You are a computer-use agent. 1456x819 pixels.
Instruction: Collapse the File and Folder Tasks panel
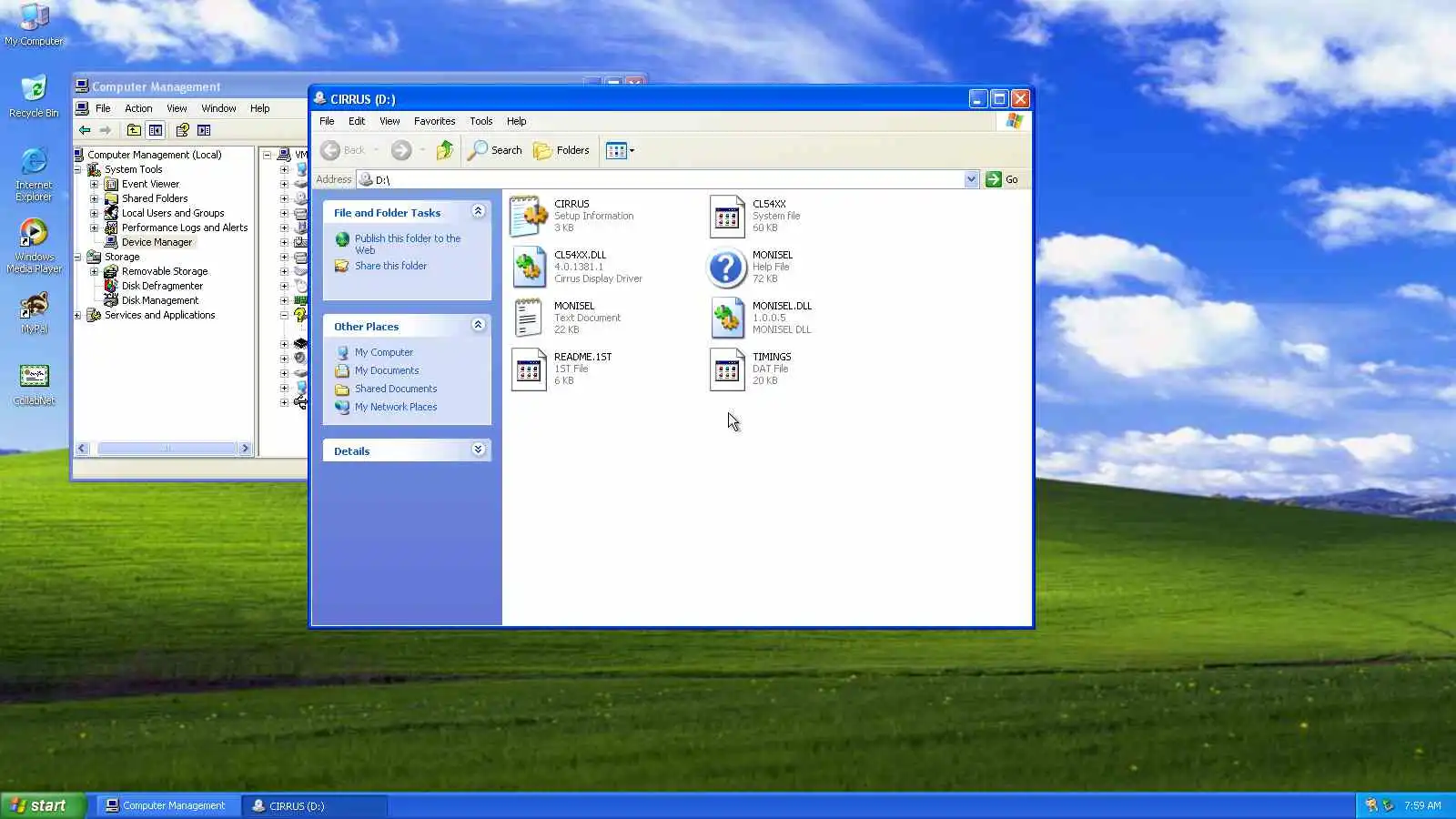pos(478,211)
